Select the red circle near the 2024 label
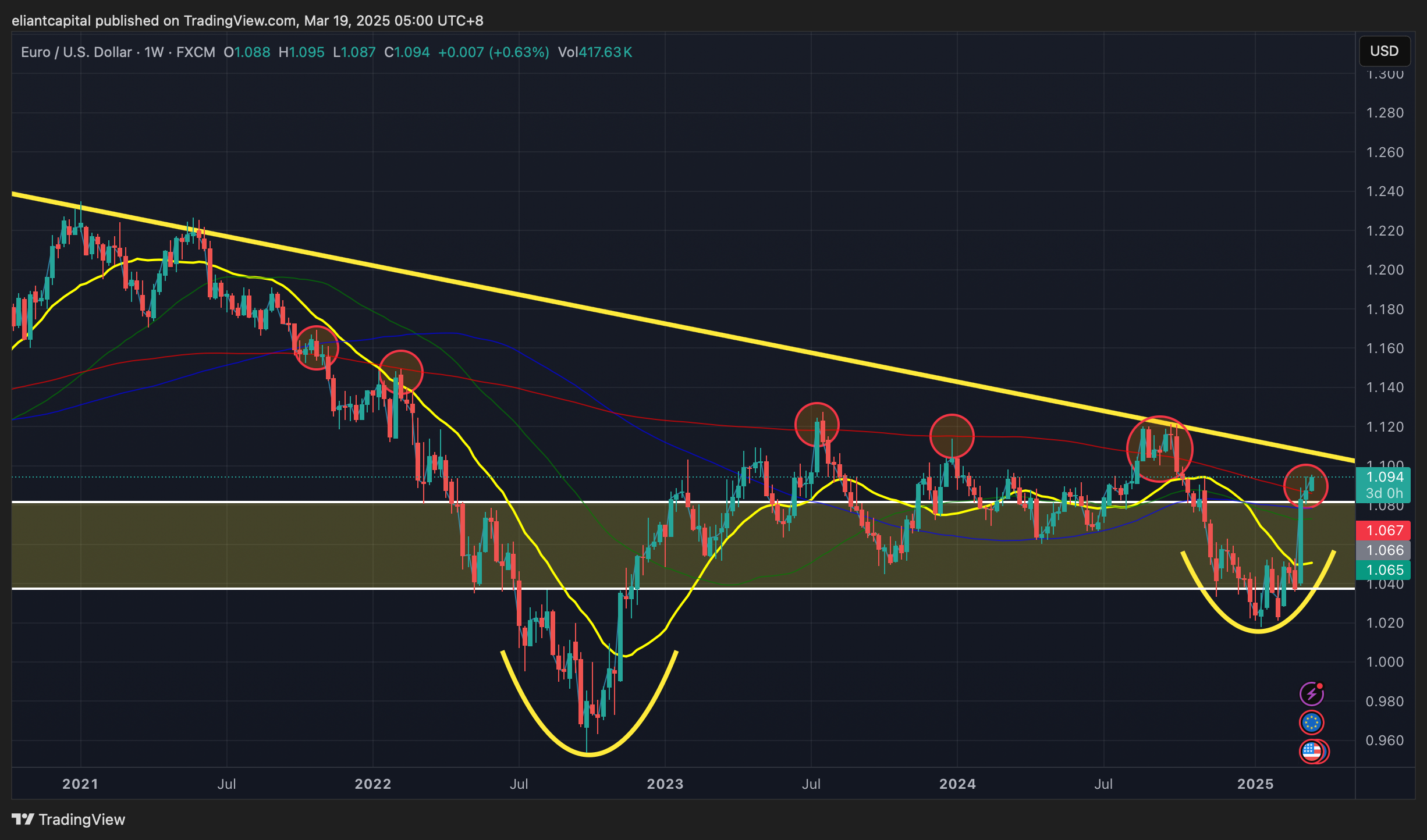 pyautogui.click(x=952, y=436)
